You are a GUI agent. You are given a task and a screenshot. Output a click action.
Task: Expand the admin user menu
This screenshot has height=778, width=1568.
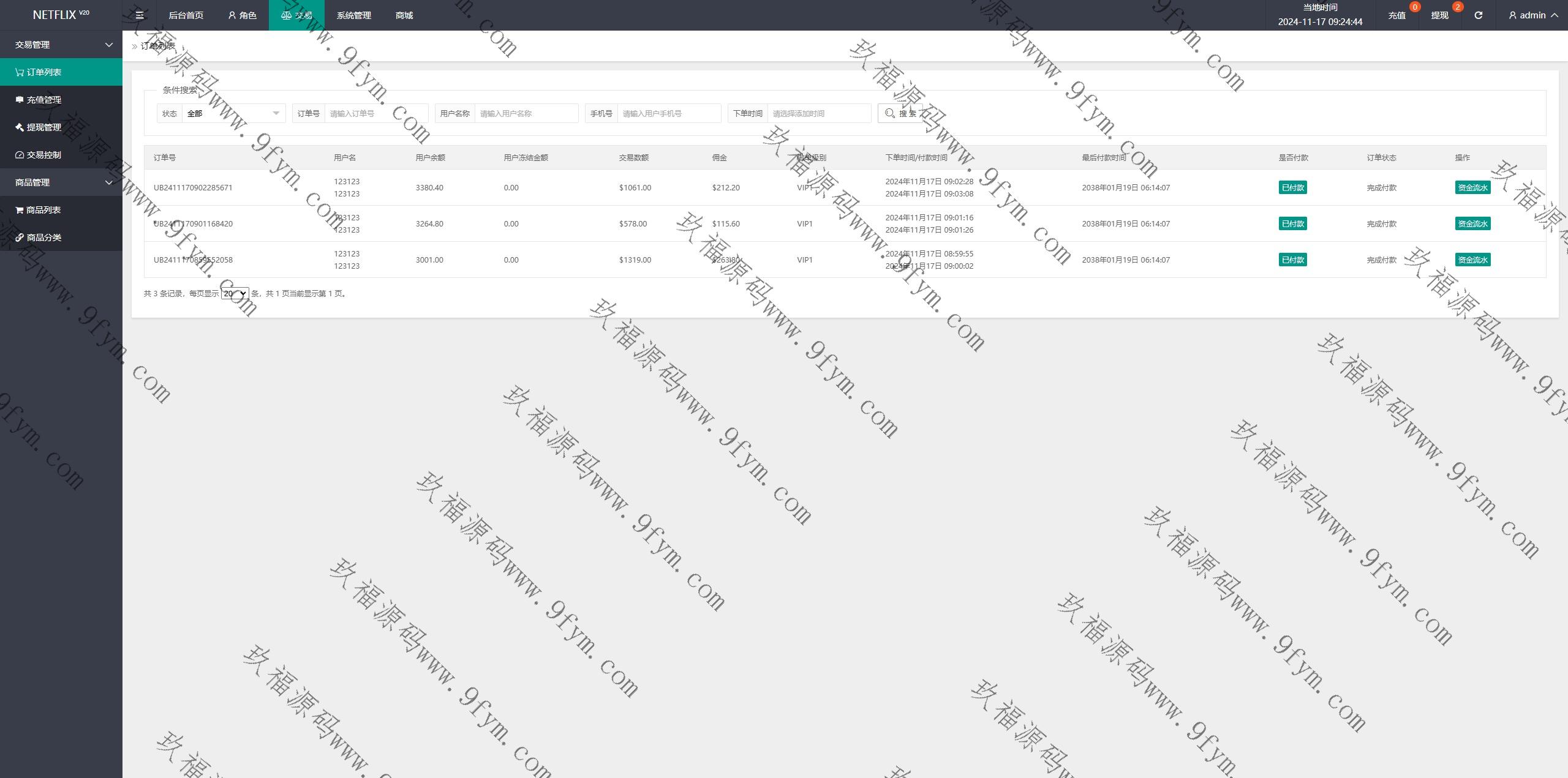(1533, 15)
